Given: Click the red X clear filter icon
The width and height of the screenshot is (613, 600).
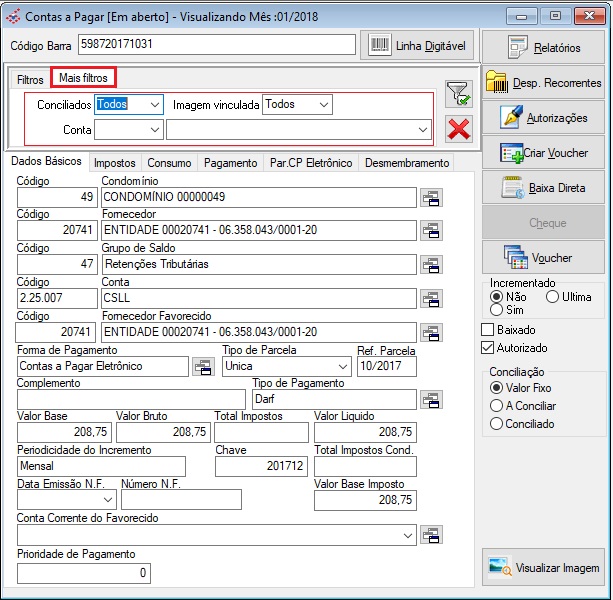Looking at the screenshot, I should [x=459, y=128].
